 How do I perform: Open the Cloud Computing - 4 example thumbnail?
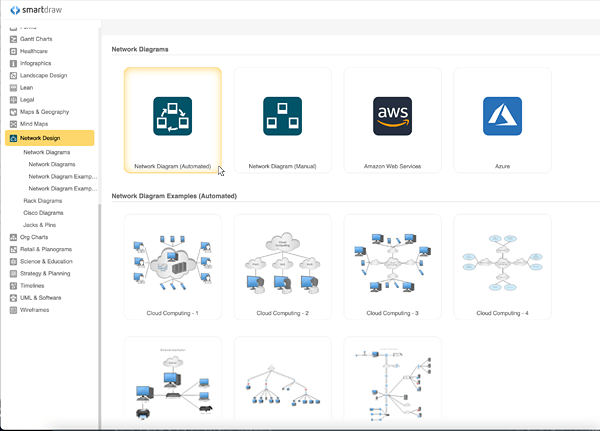[x=502, y=267]
